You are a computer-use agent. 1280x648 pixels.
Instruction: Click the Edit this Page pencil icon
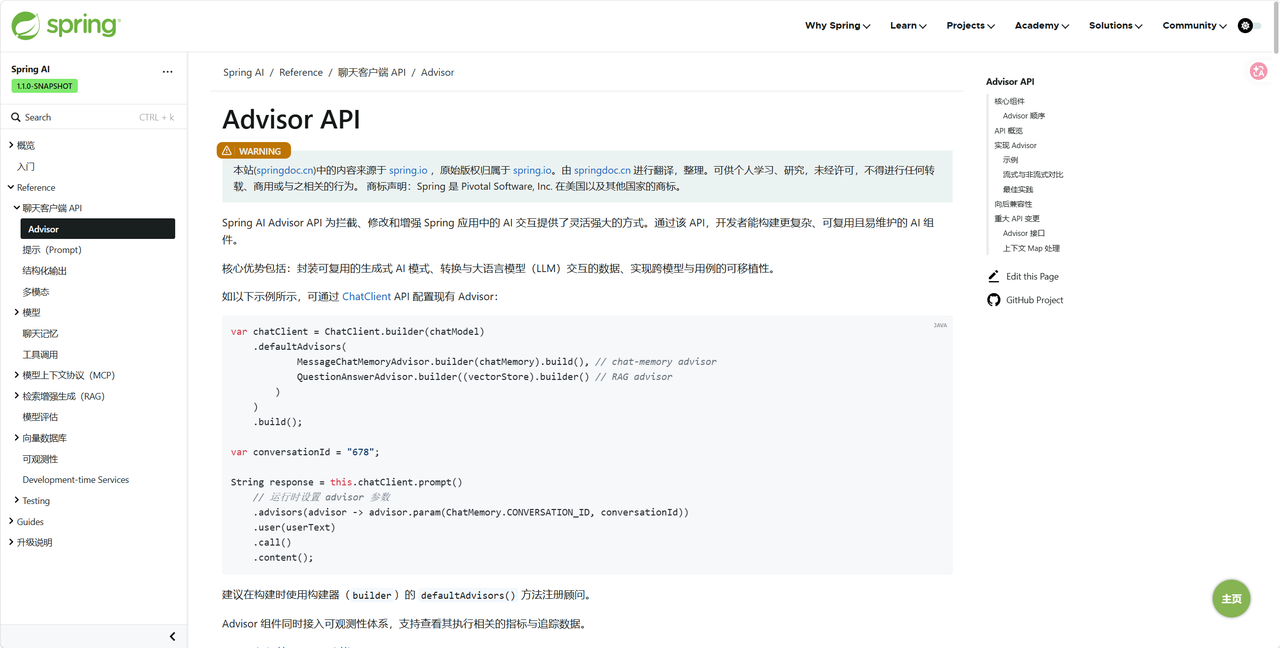click(993, 276)
